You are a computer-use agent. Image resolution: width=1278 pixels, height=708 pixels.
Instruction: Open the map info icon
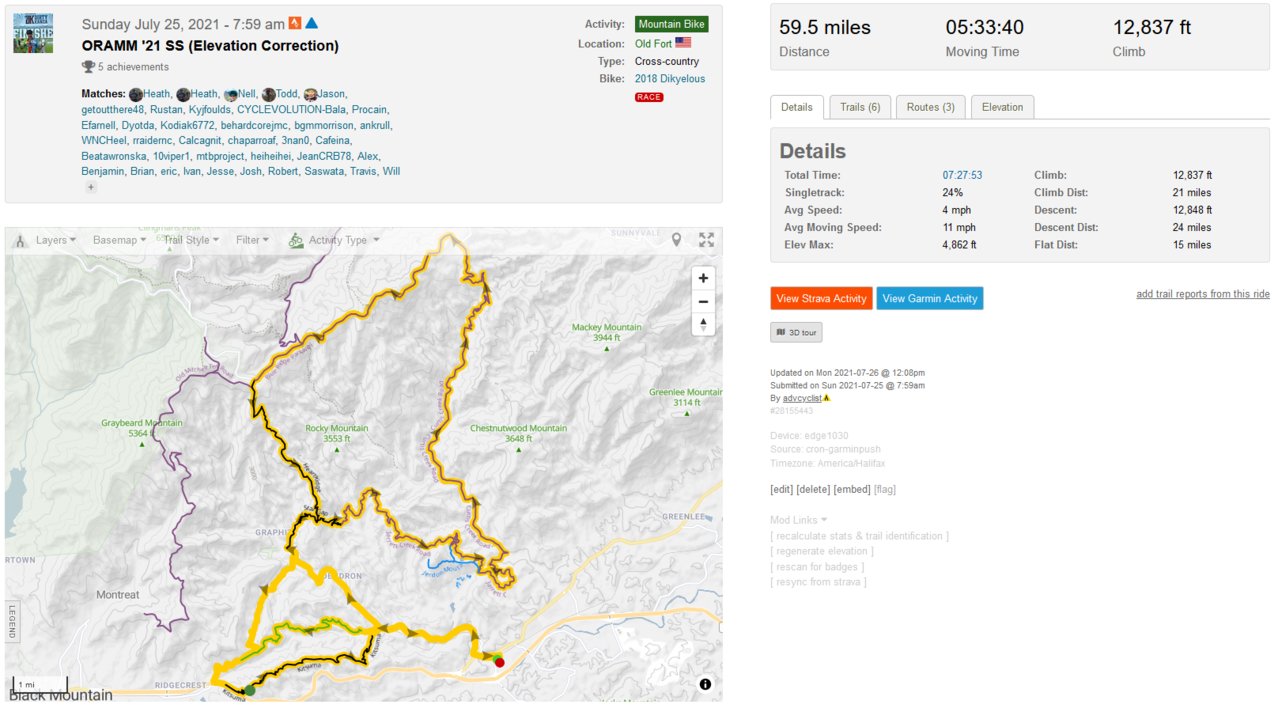tap(705, 684)
